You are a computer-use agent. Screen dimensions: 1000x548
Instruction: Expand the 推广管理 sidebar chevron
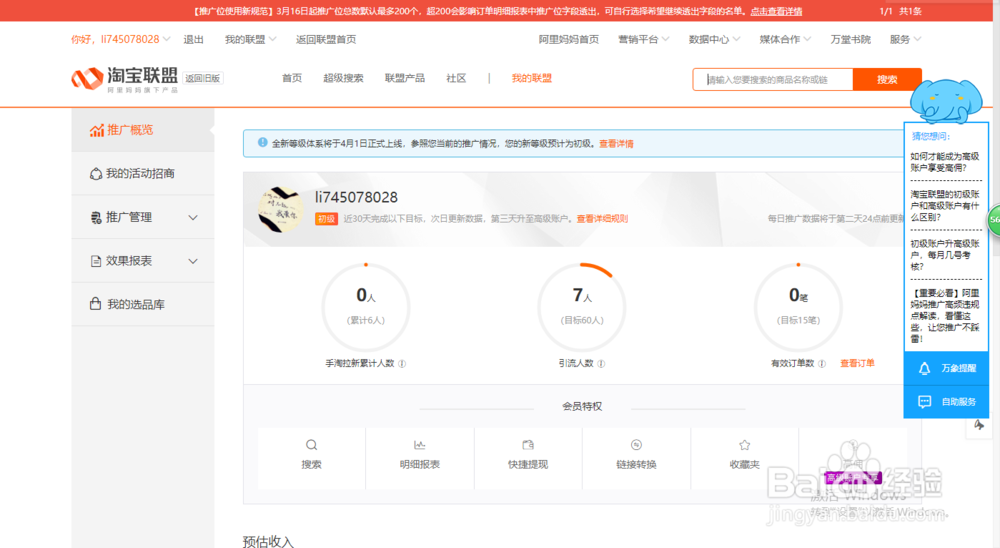click(193, 218)
